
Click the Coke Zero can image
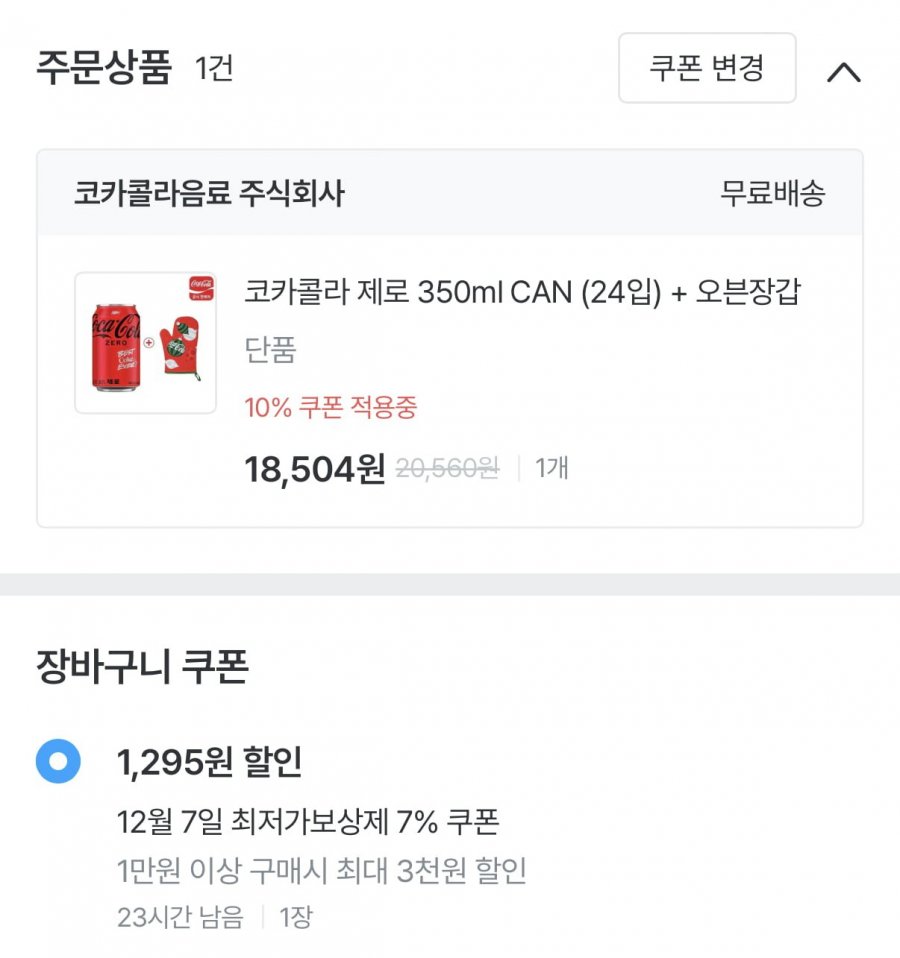pyautogui.click(x=117, y=345)
